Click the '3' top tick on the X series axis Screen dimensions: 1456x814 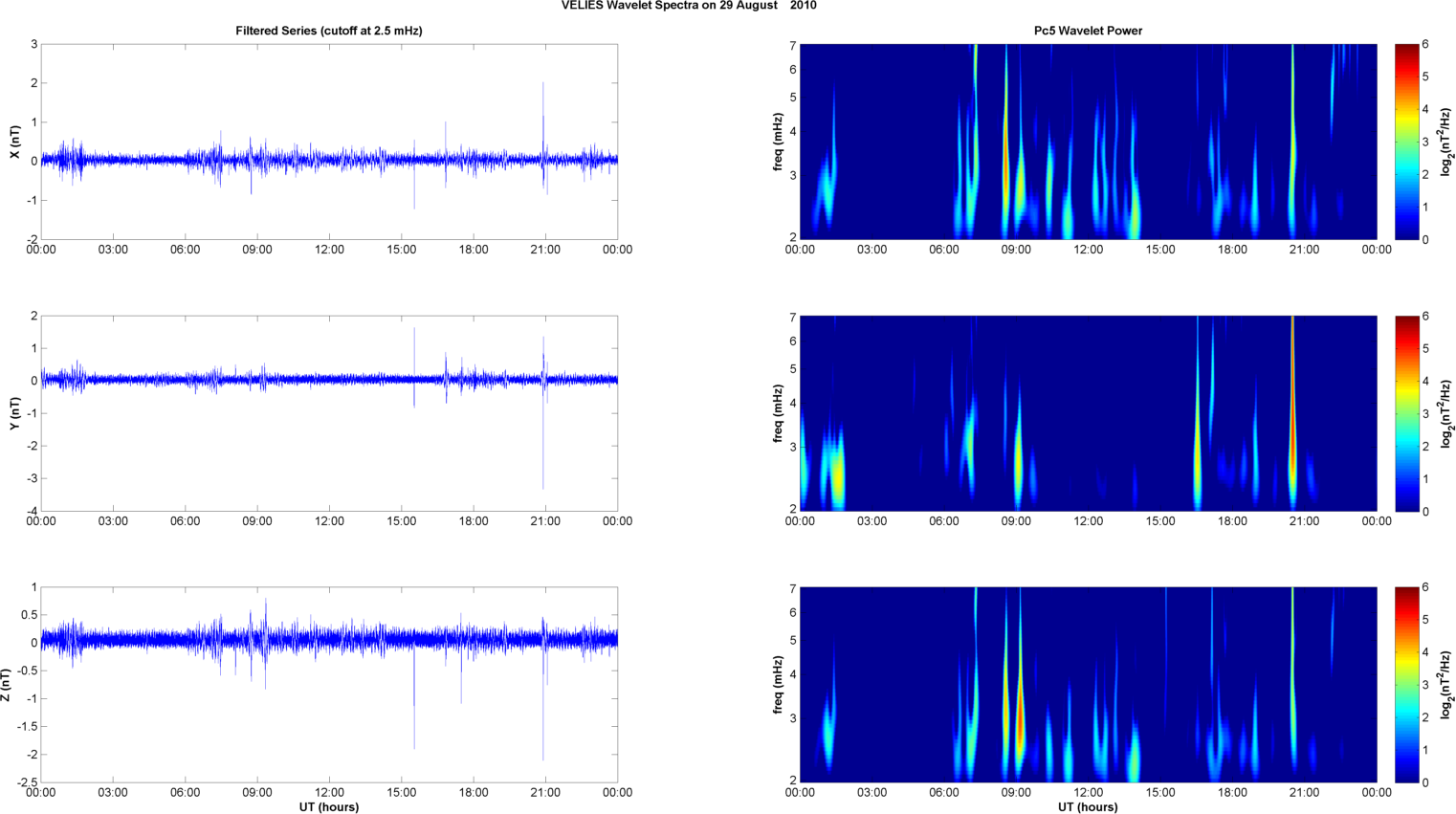[34, 44]
